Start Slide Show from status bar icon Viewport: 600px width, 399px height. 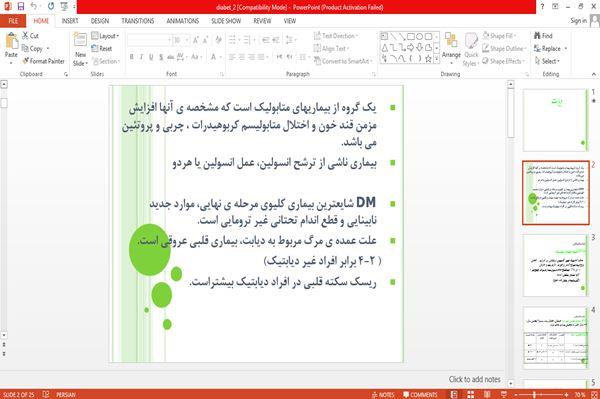tap(504, 394)
